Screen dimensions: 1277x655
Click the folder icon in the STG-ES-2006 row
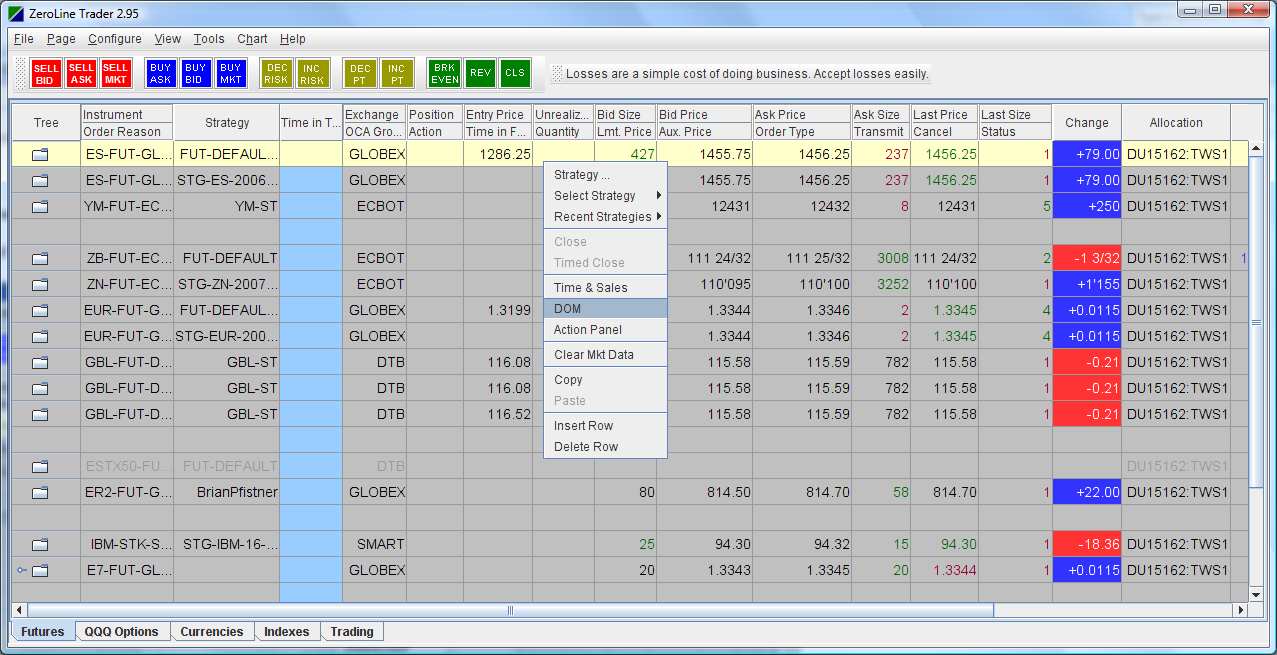40,181
